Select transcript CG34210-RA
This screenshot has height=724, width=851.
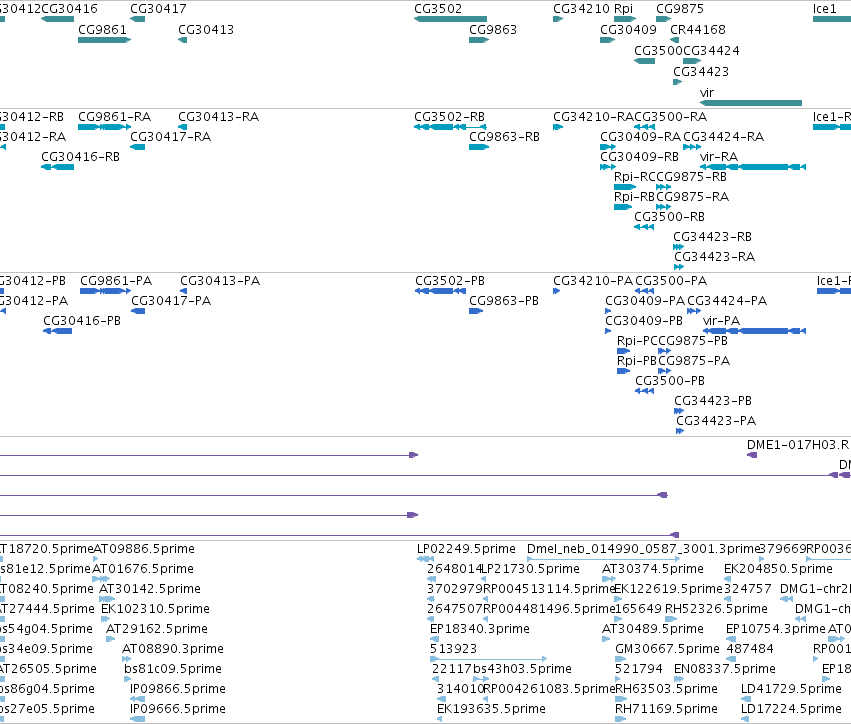tap(558, 127)
